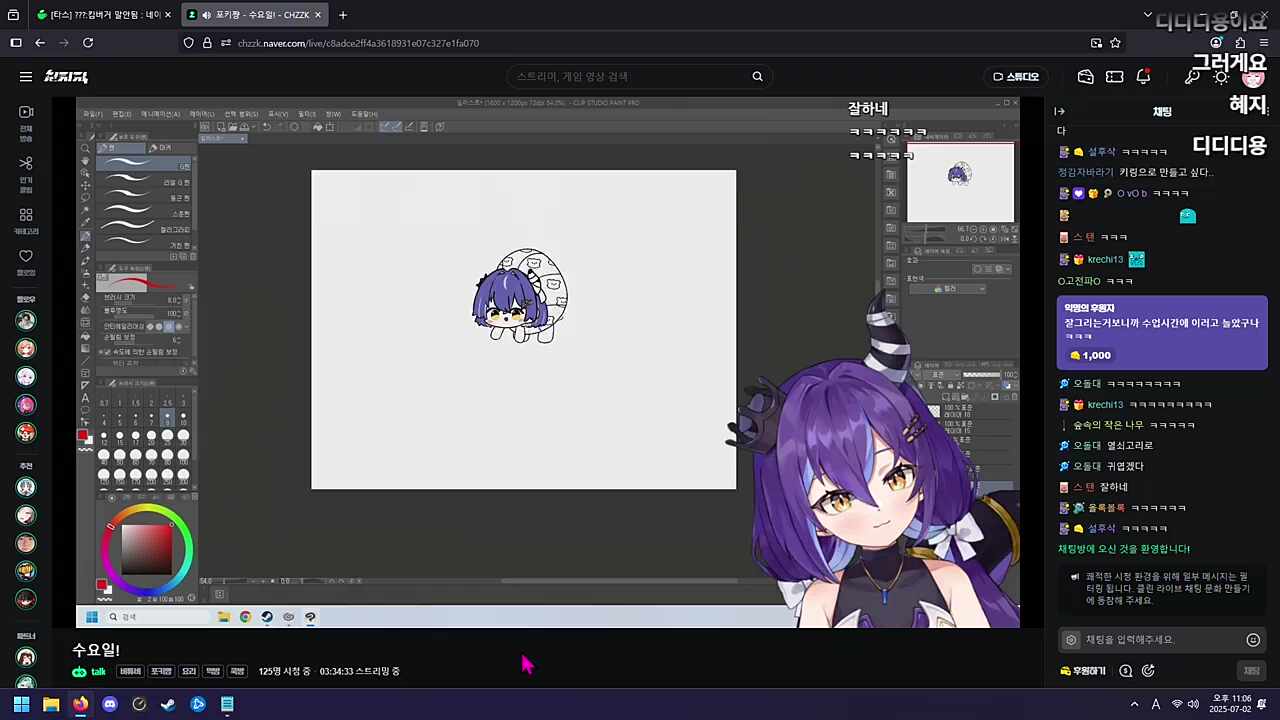Viewport: 1280px width, 720px height.
Task: Toggle the Chzzk dark and light theme
Action: 1221,77
